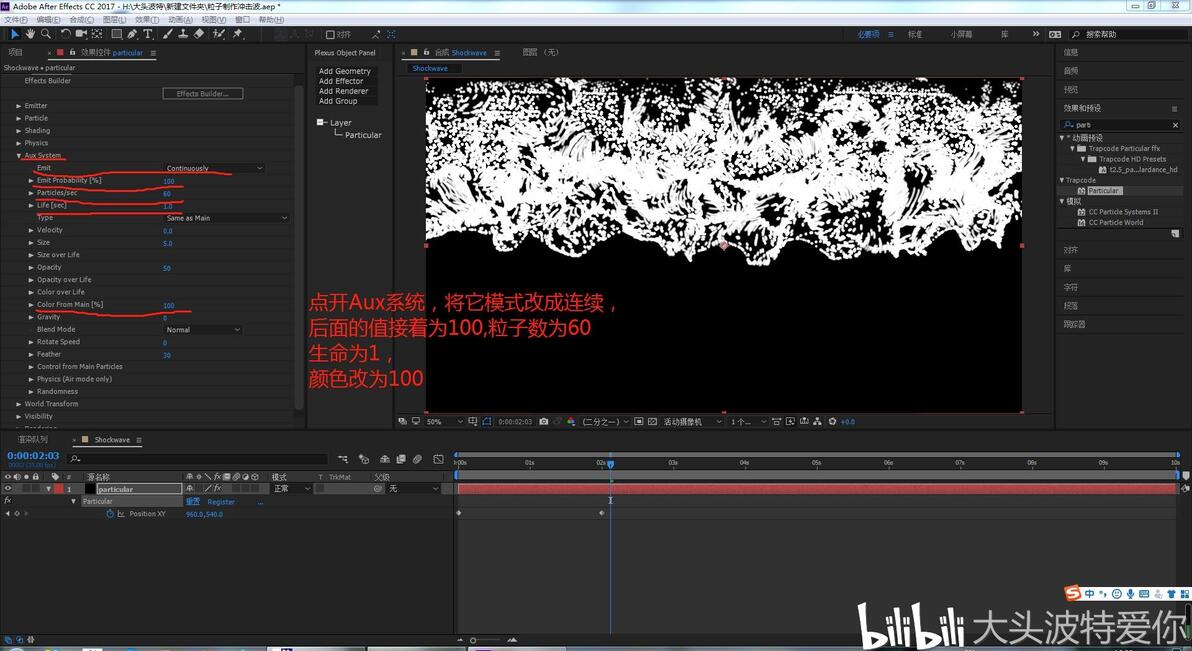The width and height of the screenshot is (1192, 651).
Task: Collapse the Aux System group
Action: tap(19, 155)
